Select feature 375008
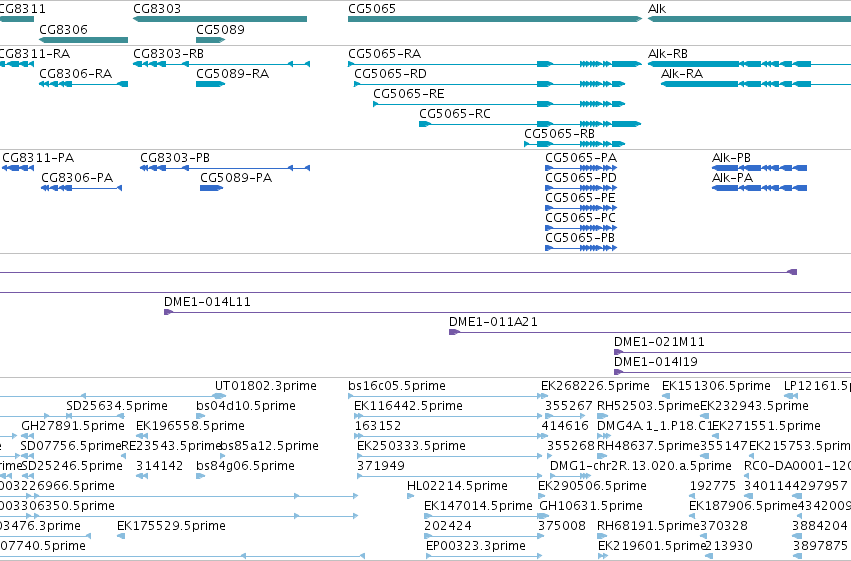This screenshot has width=851, height=561. pyautogui.click(x=562, y=526)
